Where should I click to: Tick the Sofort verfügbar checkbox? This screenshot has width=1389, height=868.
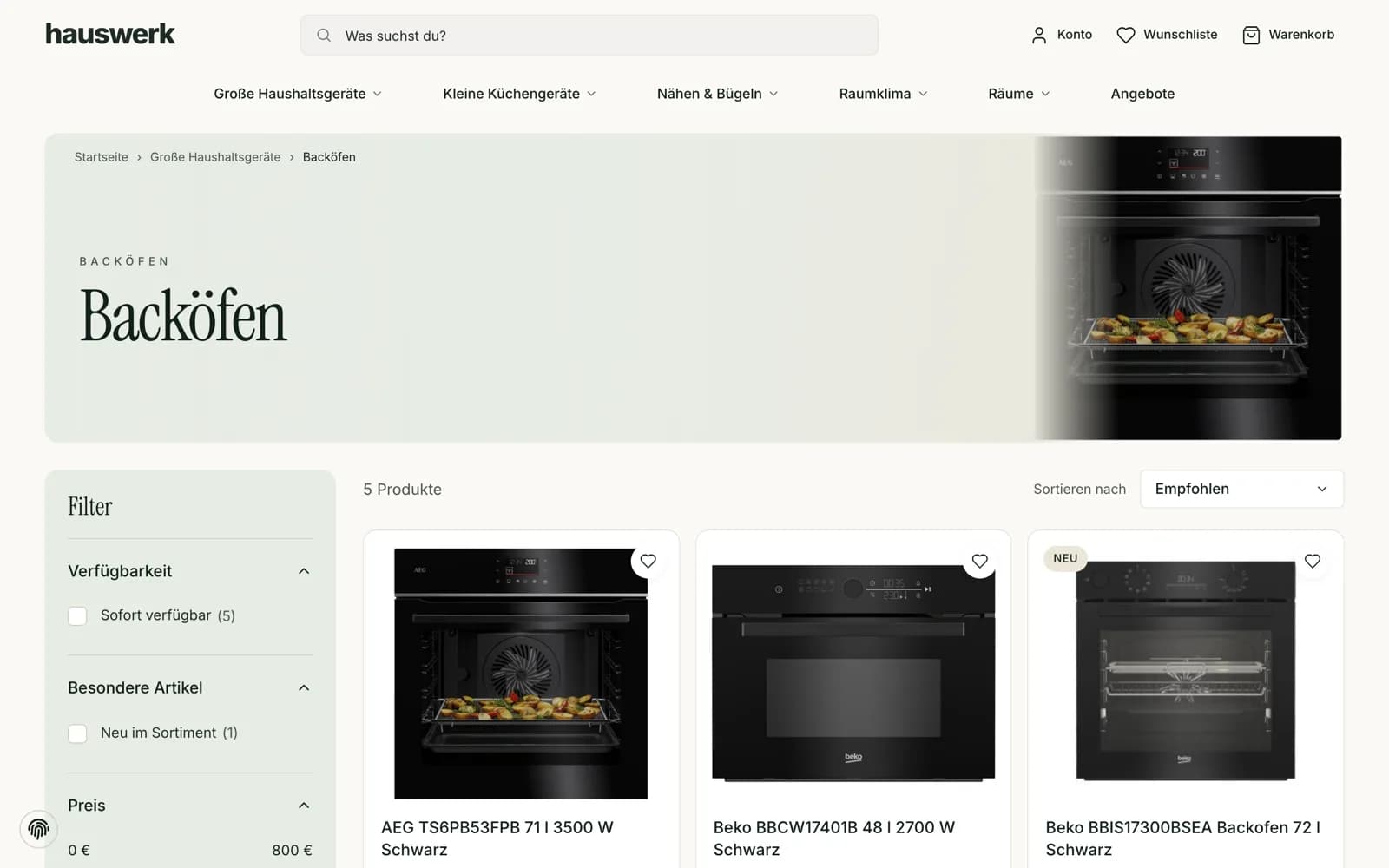[x=77, y=615]
